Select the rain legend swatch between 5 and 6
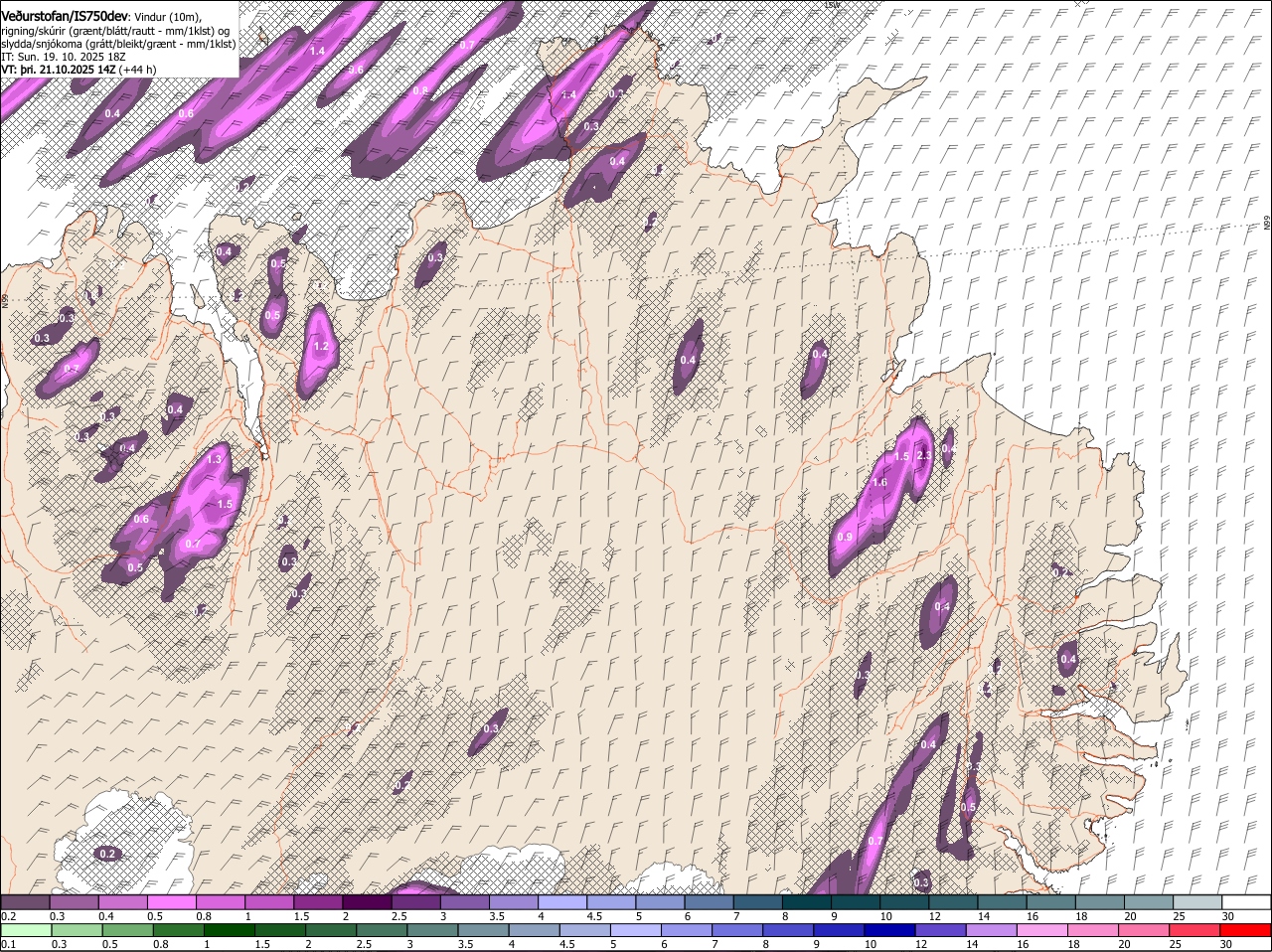1272x952 pixels. pyautogui.click(x=637, y=930)
